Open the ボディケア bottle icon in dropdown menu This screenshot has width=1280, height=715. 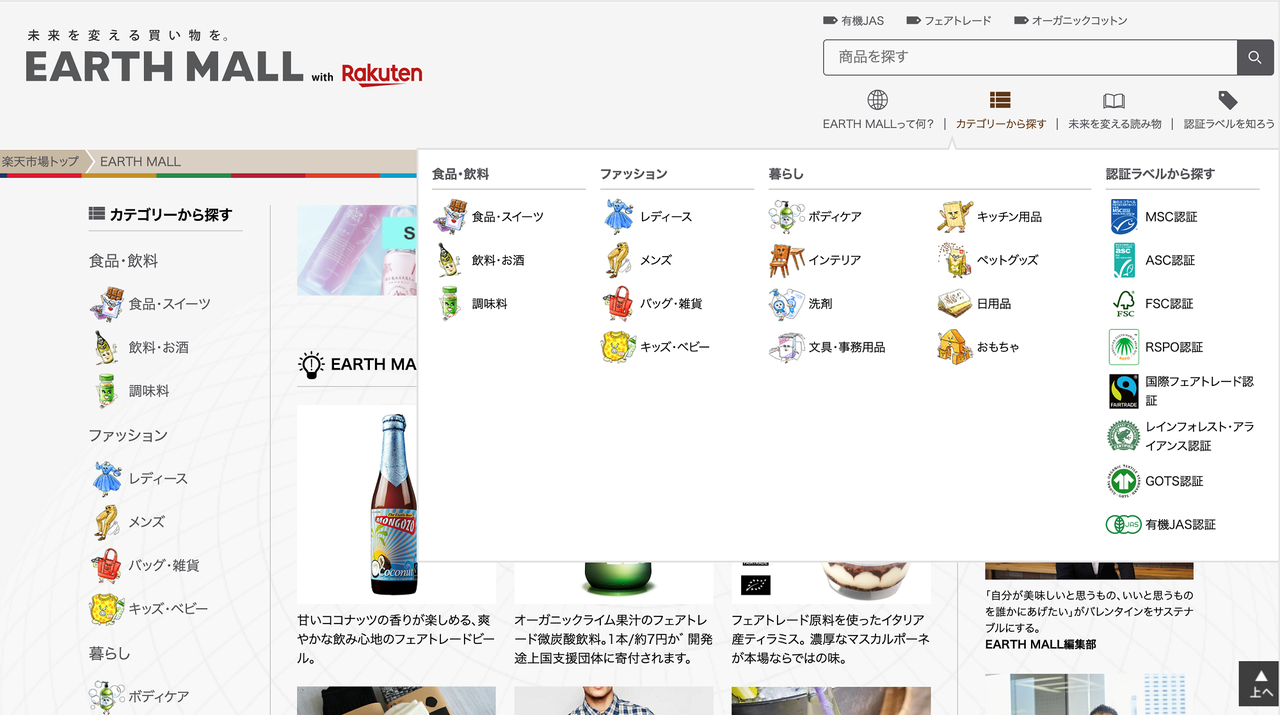[x=786, y=216]
